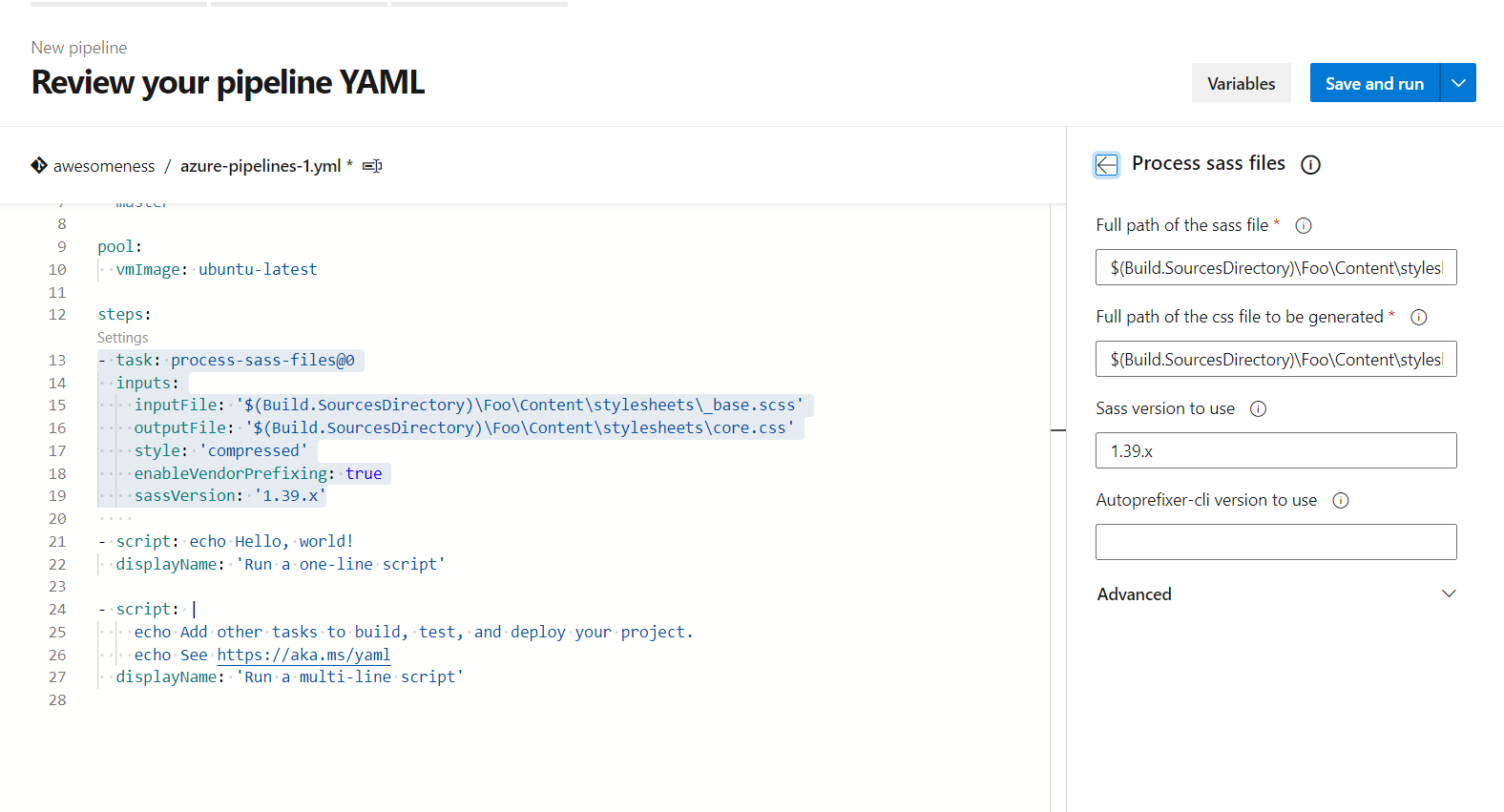The width and height of the screenshot is (1504, 812).
Task: Click the Save and run button
Action: [1374, 83]
